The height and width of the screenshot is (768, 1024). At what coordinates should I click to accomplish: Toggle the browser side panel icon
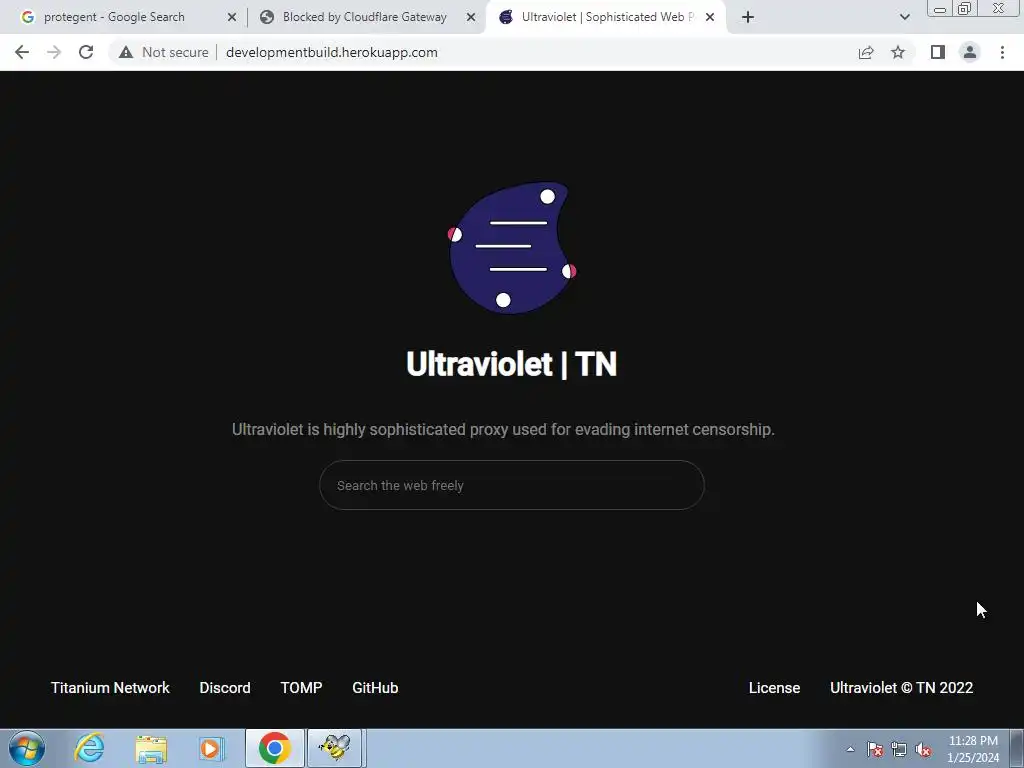(938, 52)
